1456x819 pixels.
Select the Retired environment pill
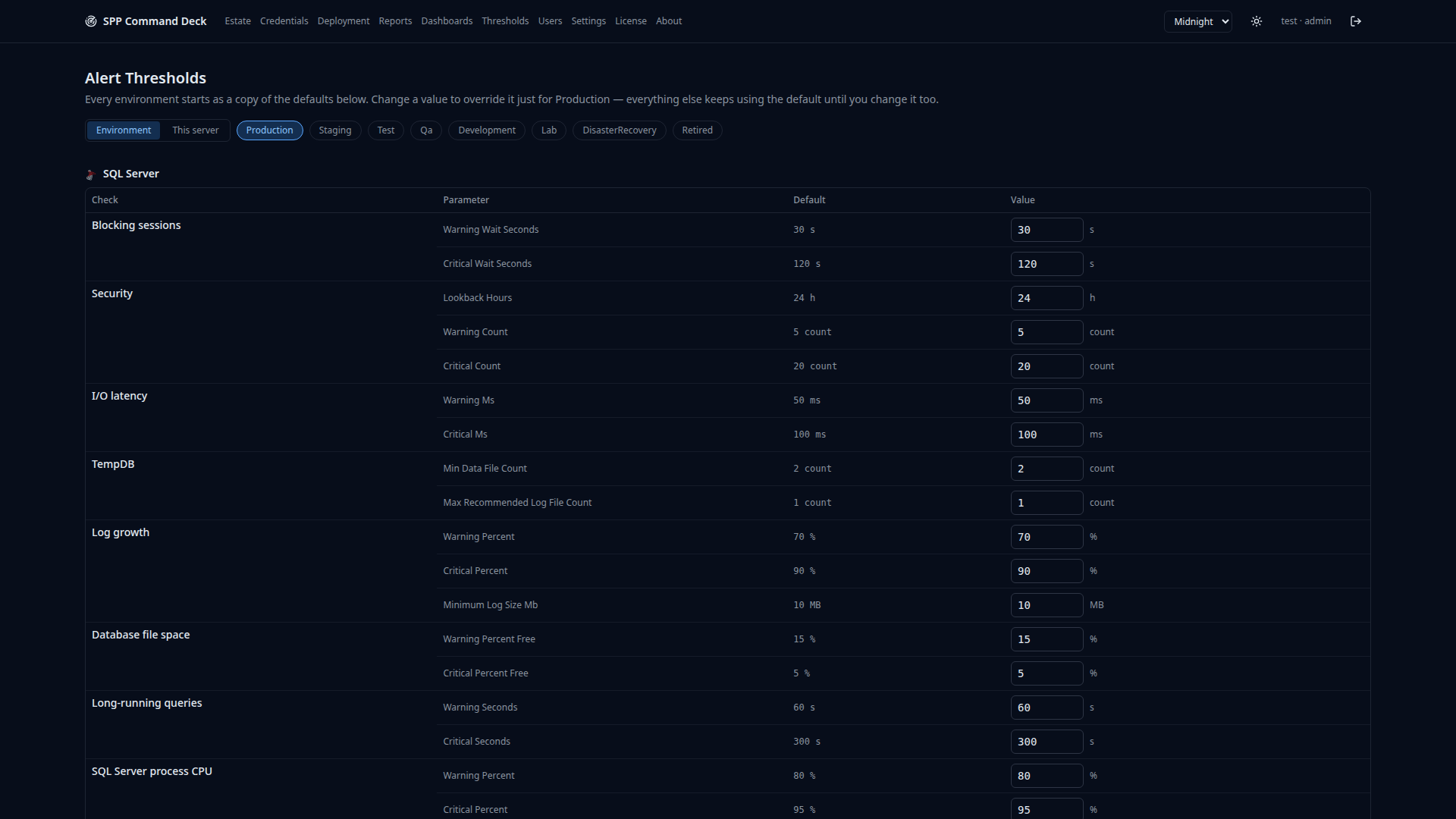pyautogui.click(x=697, y=130)
